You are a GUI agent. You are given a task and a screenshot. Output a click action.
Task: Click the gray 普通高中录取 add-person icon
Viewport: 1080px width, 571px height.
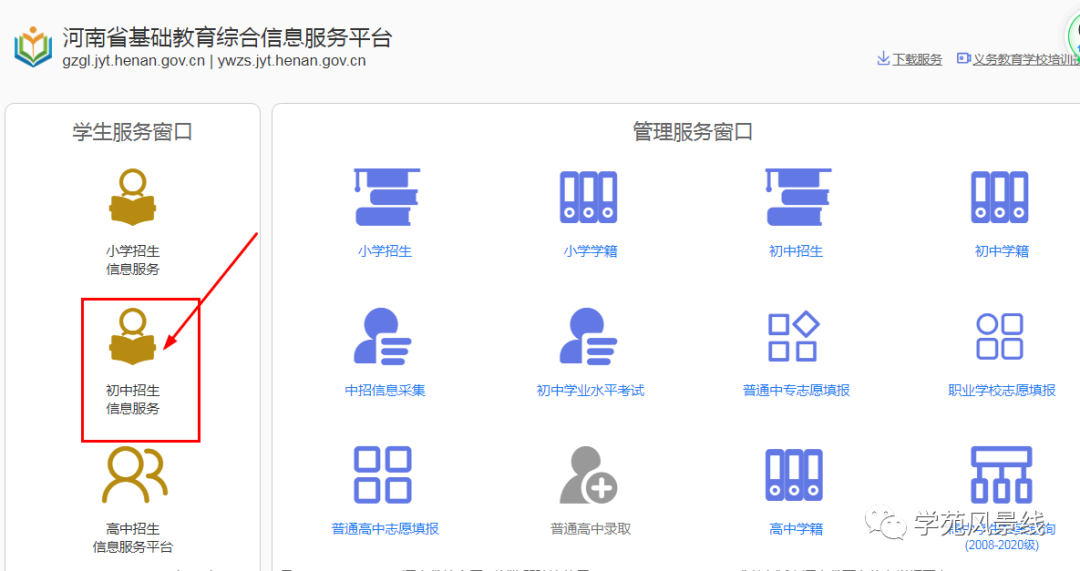(x=589, y=475)
